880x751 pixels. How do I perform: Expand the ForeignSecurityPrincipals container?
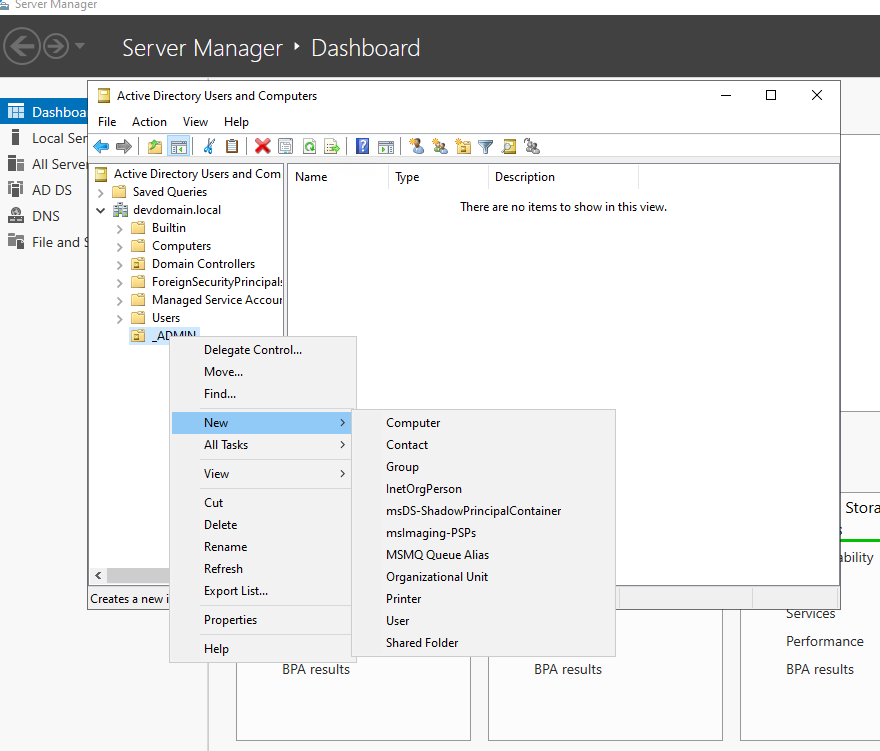(120, 283)
